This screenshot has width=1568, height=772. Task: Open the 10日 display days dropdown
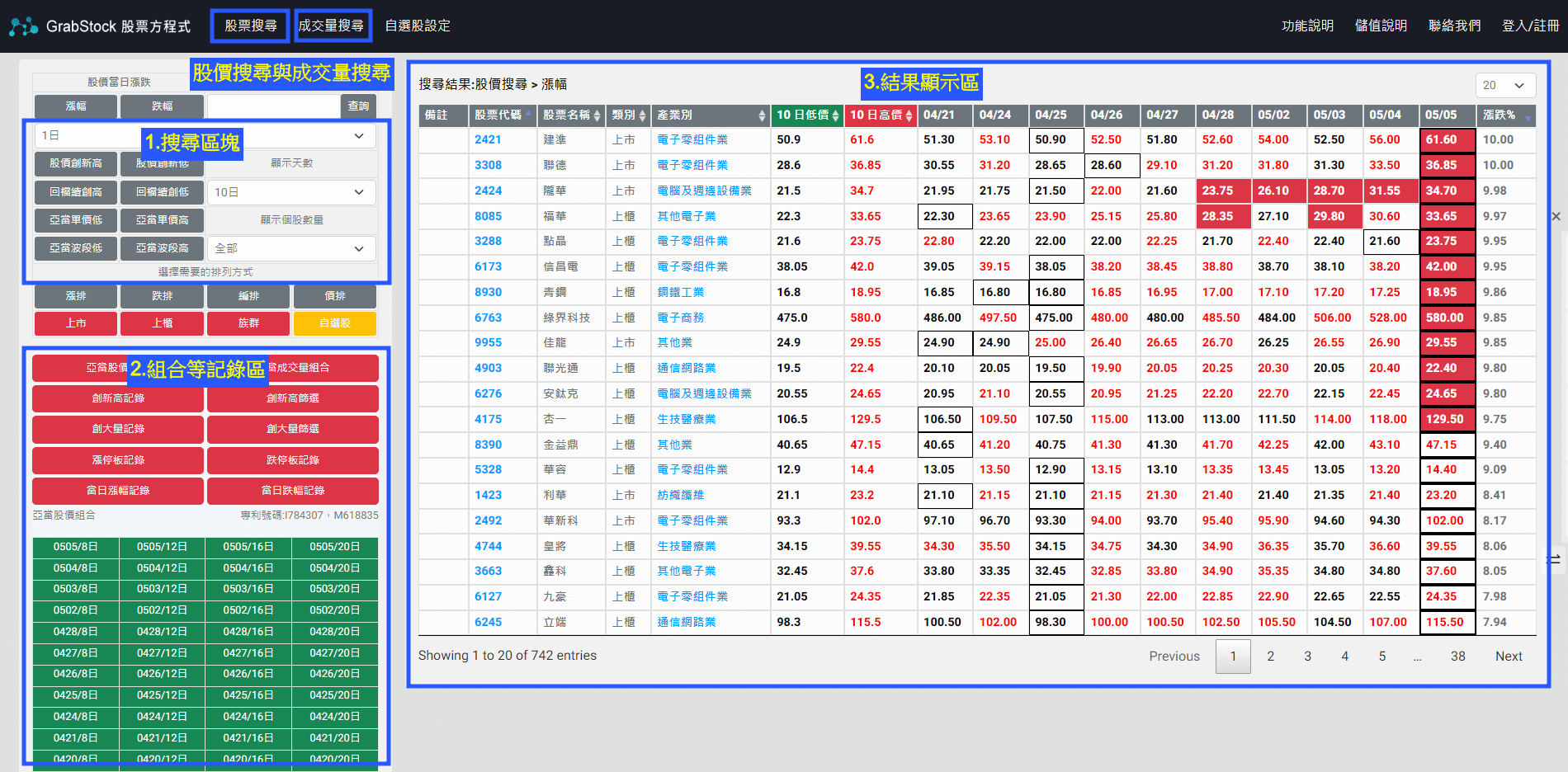[x=291, y=192]
